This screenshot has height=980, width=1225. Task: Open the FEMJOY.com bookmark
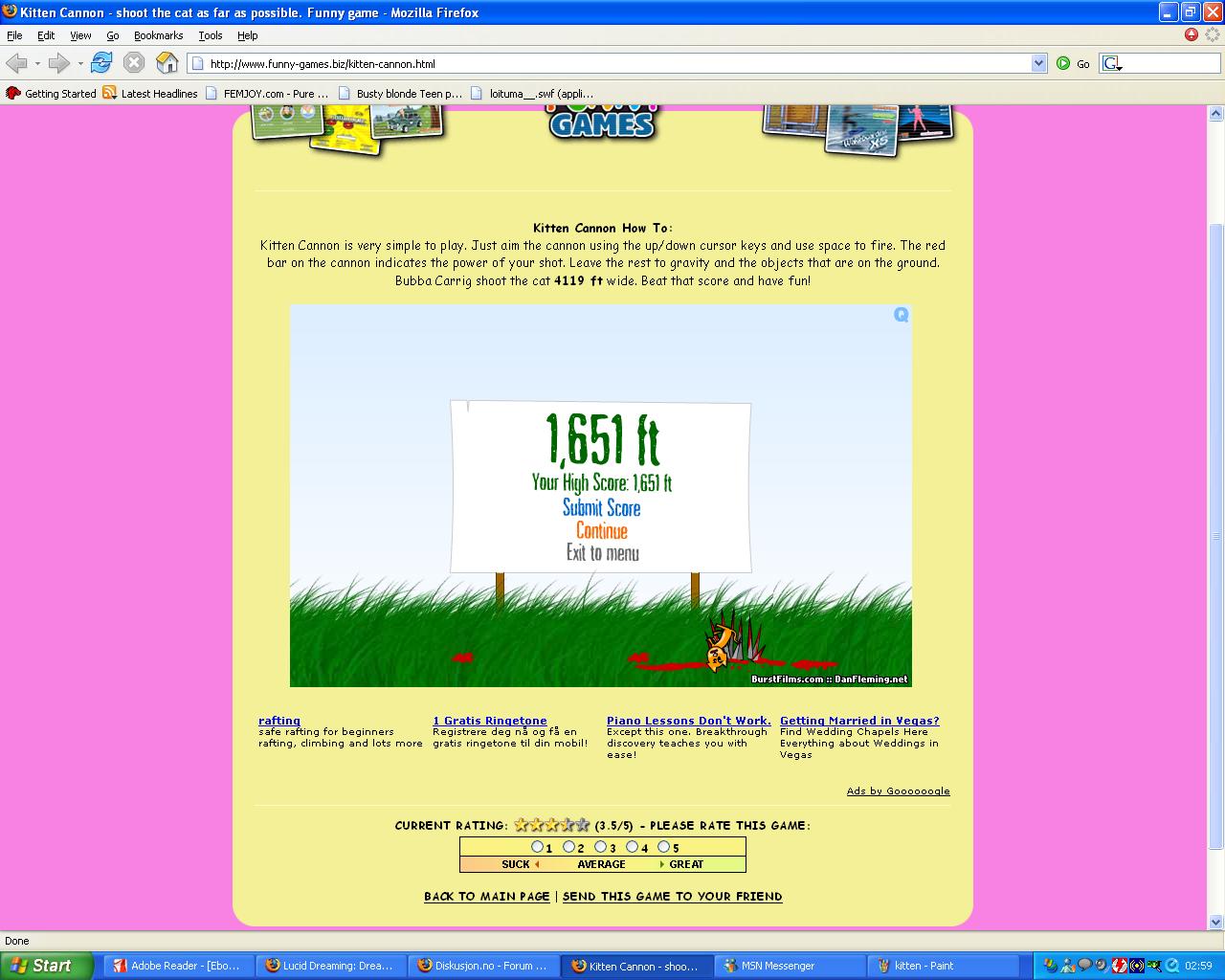[268, 93]
